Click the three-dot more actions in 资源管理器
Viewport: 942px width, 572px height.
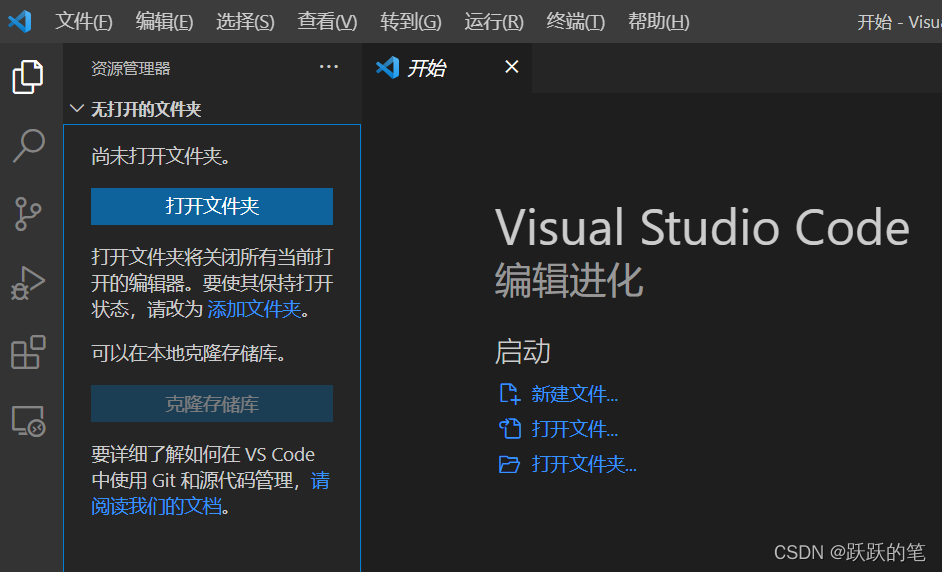(329, 67)
